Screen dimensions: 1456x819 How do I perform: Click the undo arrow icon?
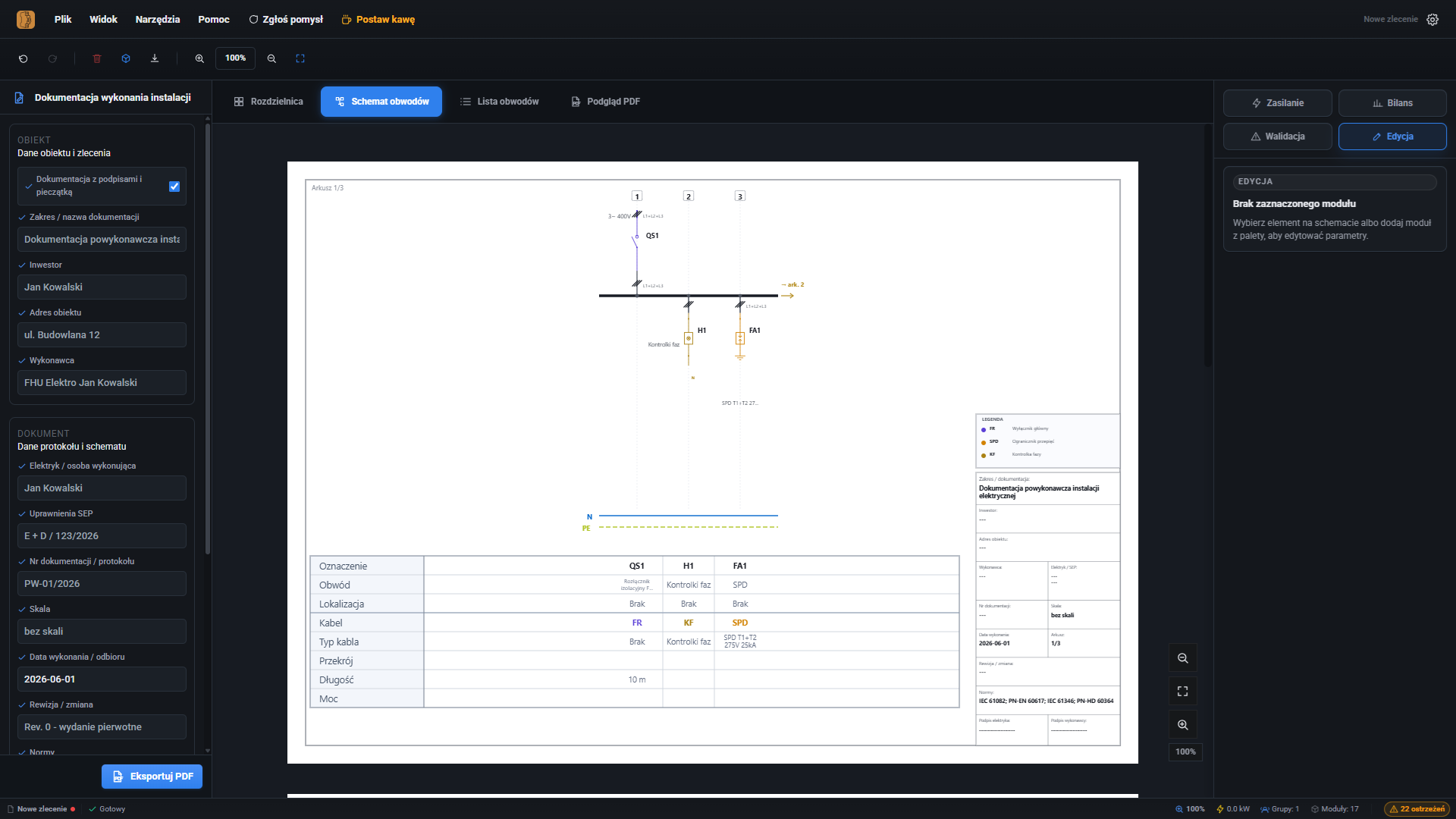tap(24, 58)
